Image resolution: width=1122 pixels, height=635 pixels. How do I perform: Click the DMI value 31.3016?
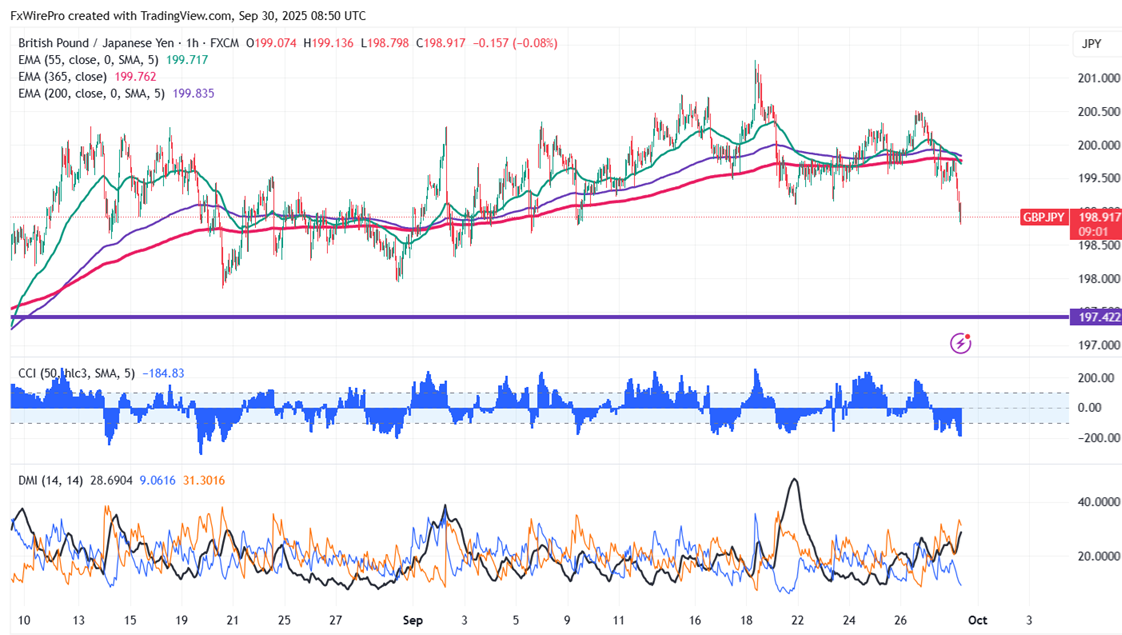tap(204, 480)
